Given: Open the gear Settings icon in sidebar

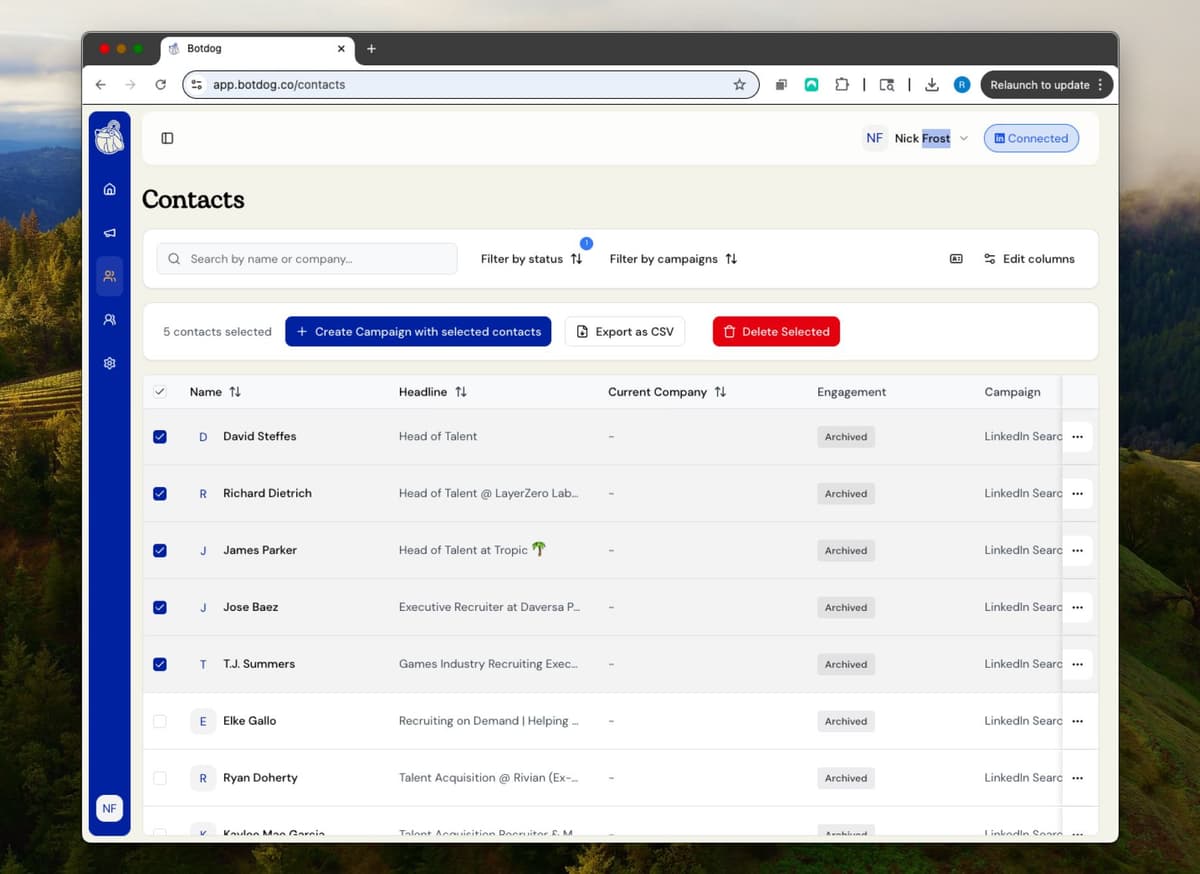Looking at the screenshot, I should [110, 363].
